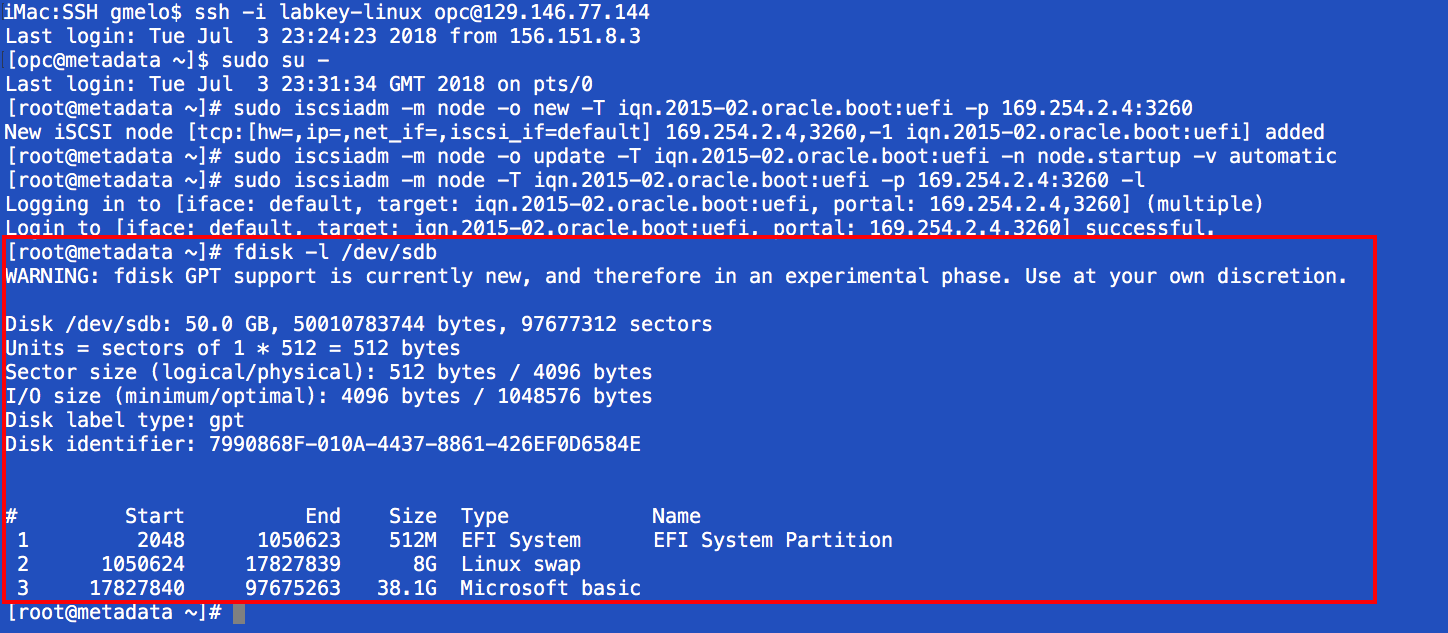Click the Linux swap partition type

click(x=520, y=564)
